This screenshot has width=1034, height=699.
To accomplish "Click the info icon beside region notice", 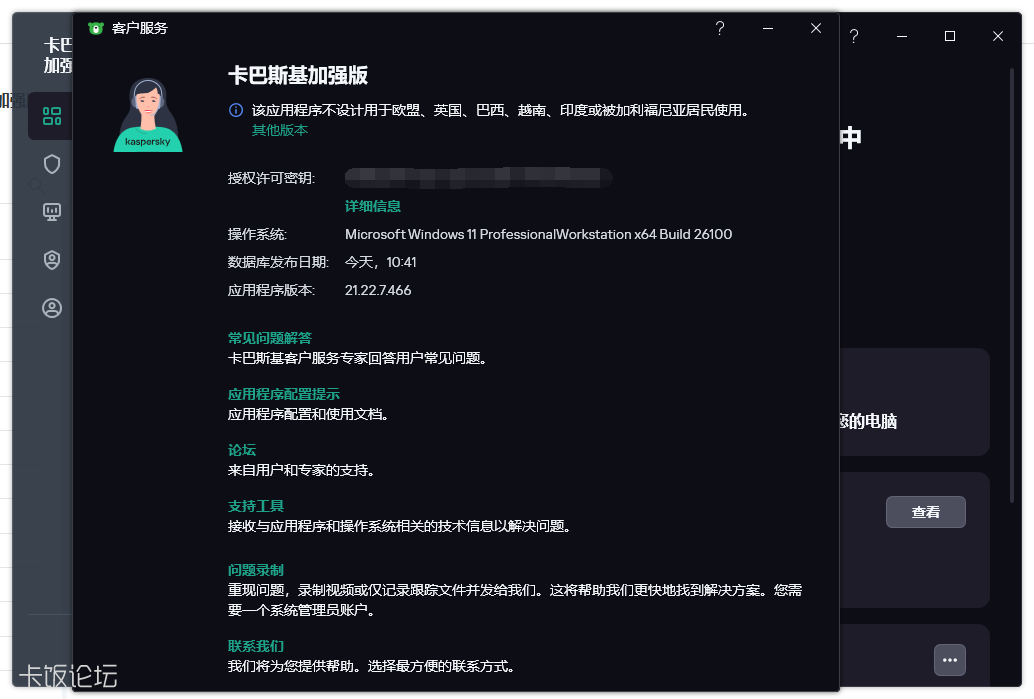I will (235, 110).
